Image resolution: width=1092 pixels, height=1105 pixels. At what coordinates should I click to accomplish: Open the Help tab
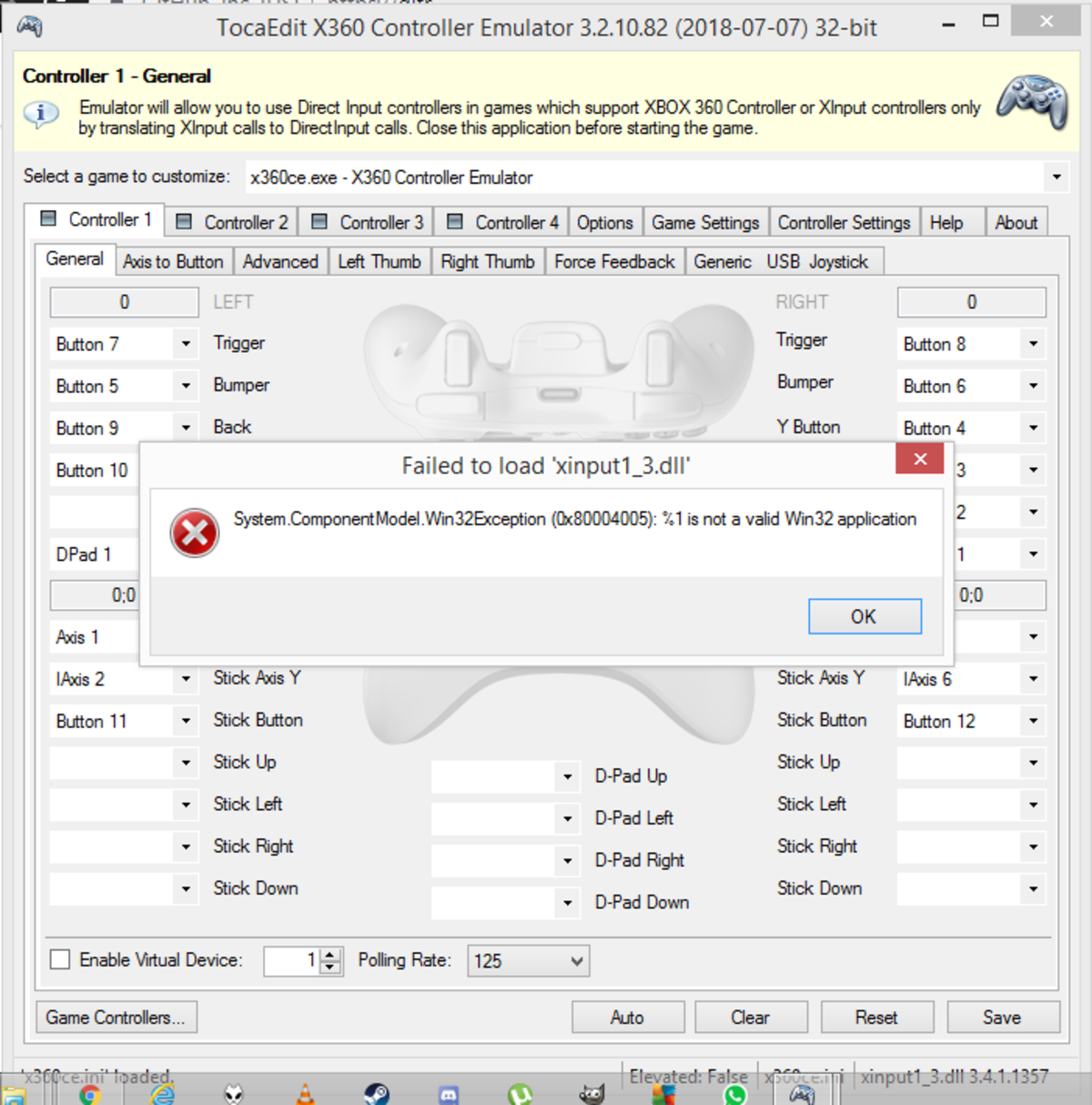click(953, 222)
